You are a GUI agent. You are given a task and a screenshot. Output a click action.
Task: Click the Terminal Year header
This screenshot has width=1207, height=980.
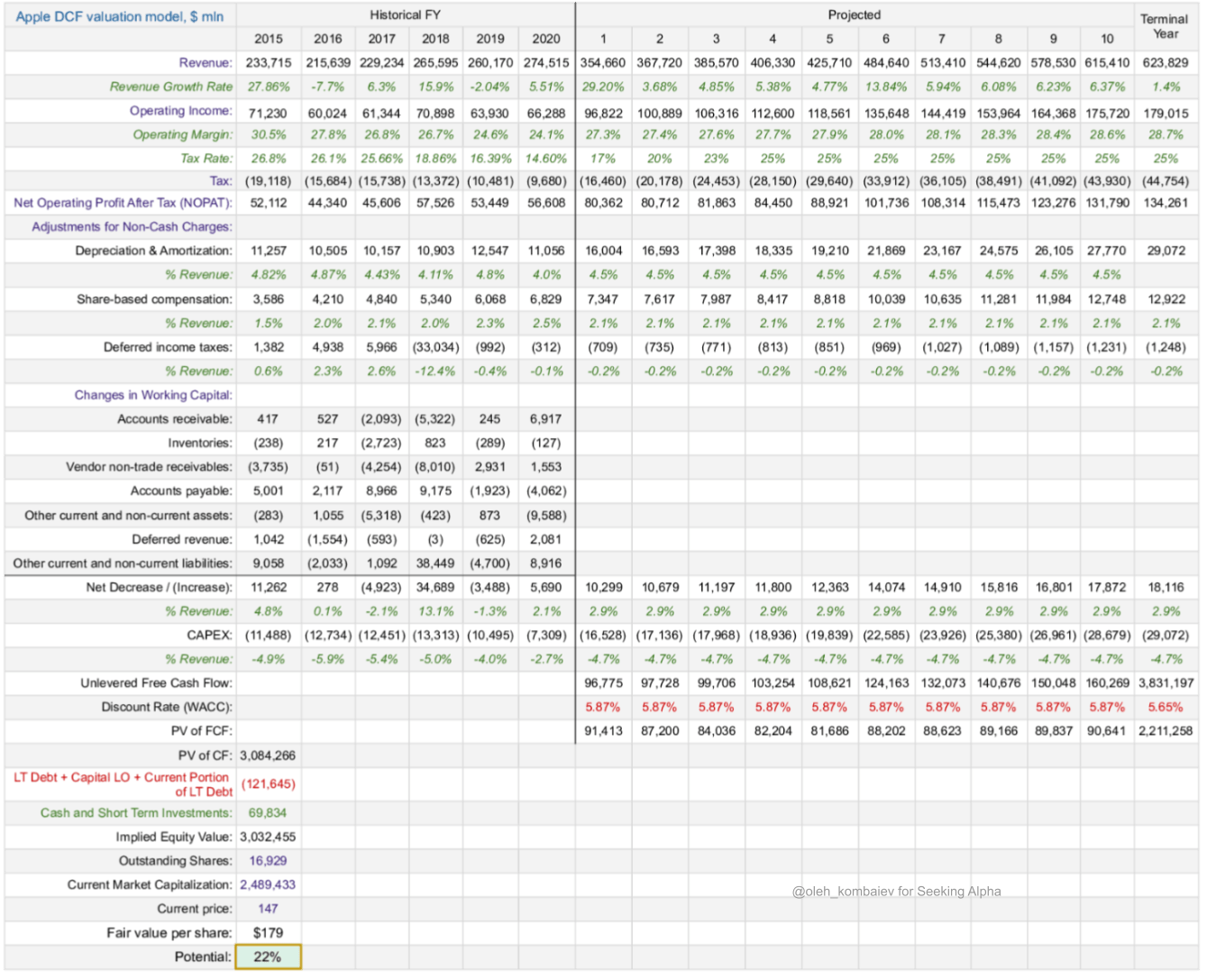[x=1165, y=23]
